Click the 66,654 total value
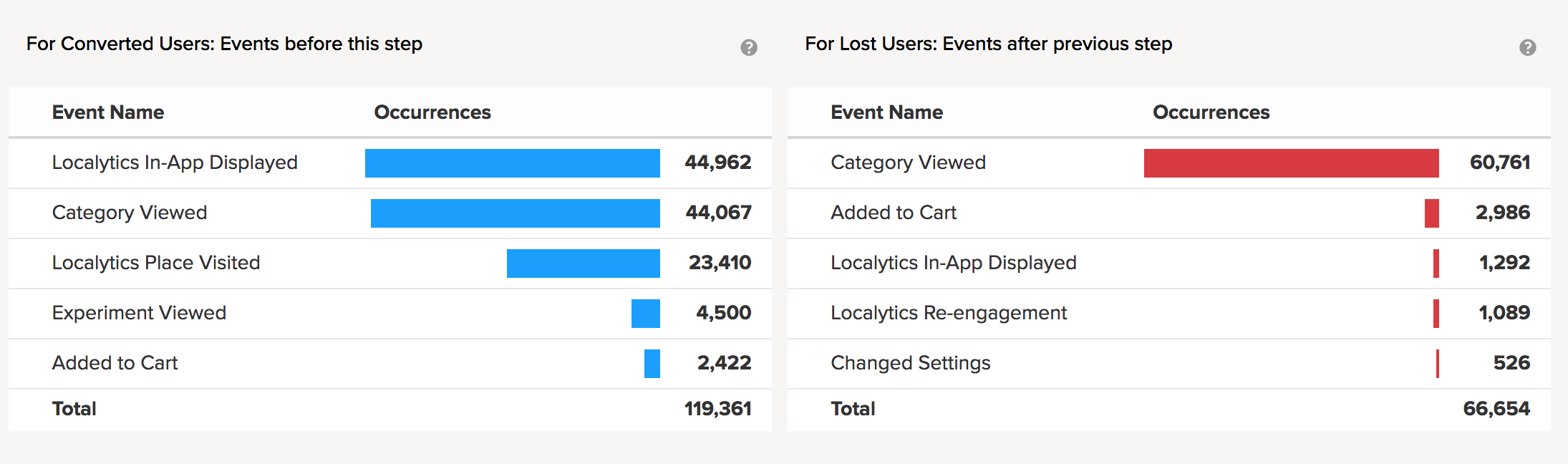 1496,409
